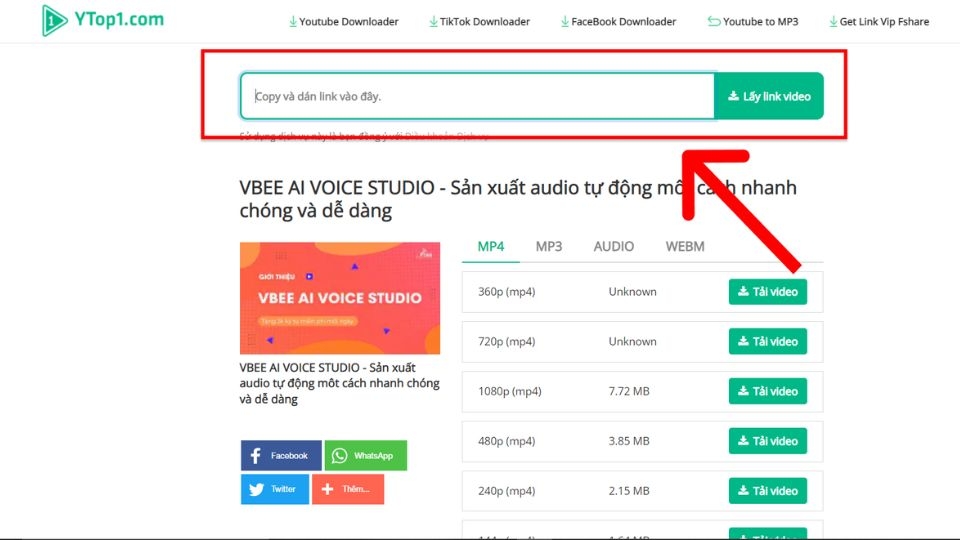
Task: Download the 720p (mp4) video
Action: 768,341
